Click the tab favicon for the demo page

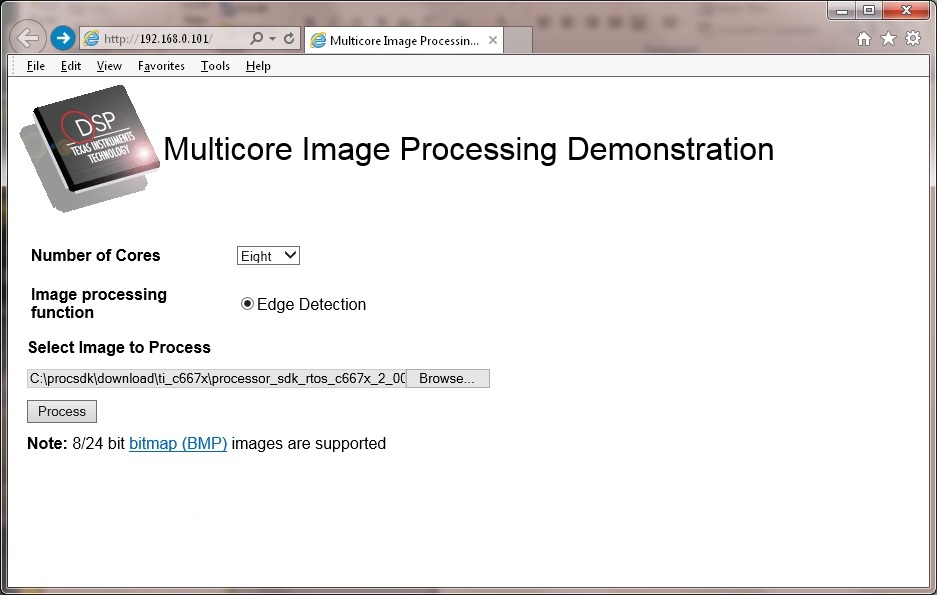point(318,41)
